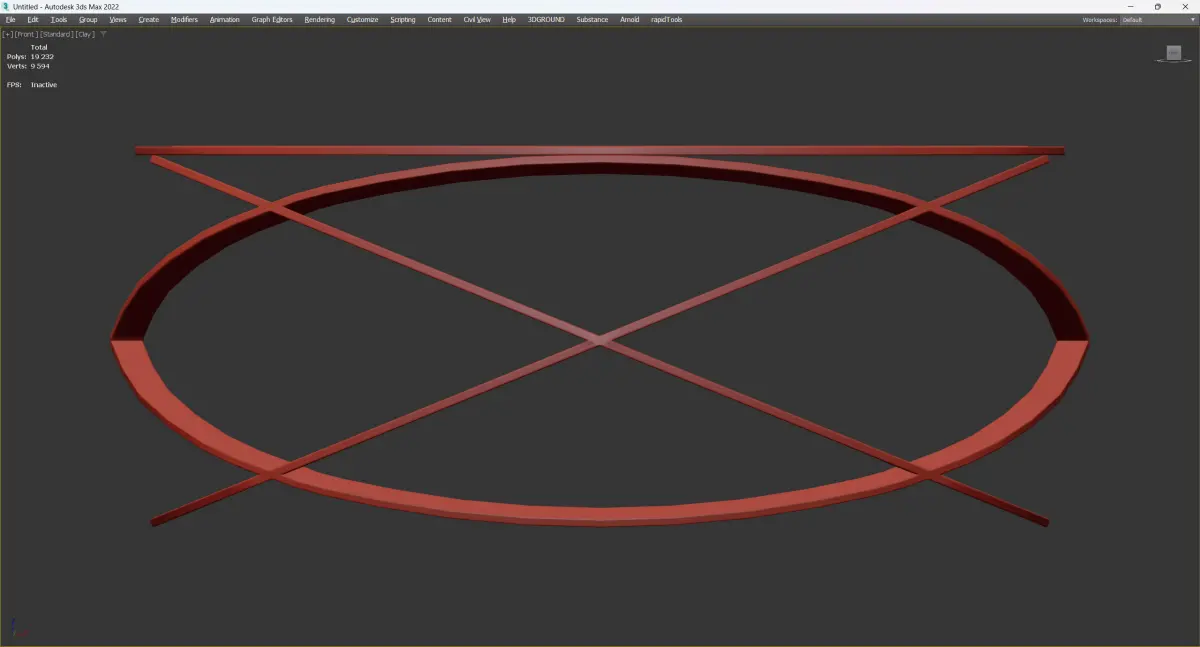The height and width of the screenshot is (647, 1200).
Task: Click the [Clay] visual style label
Action: (85, 34)
